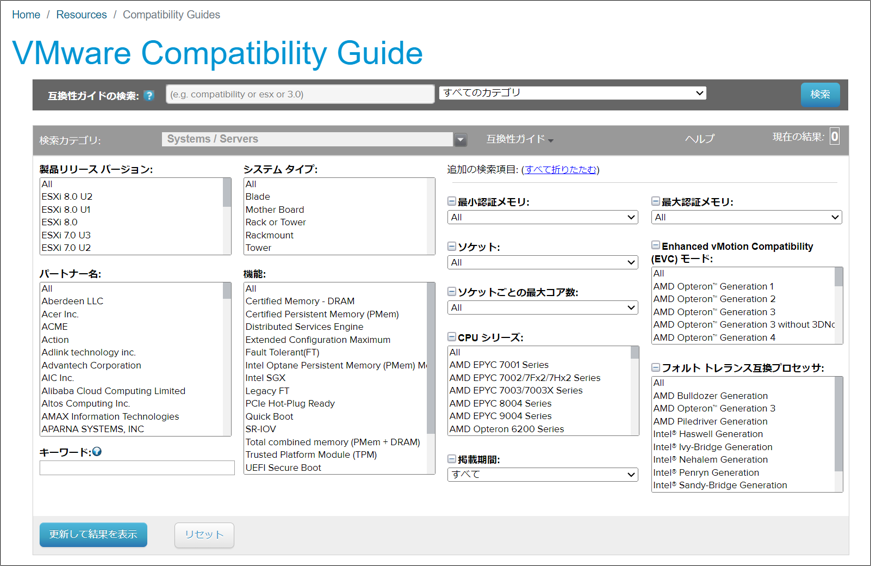This screenshot has height=566, width=871.
Task: Select ESXi 7.0 U3 release version
Action: 66,235
